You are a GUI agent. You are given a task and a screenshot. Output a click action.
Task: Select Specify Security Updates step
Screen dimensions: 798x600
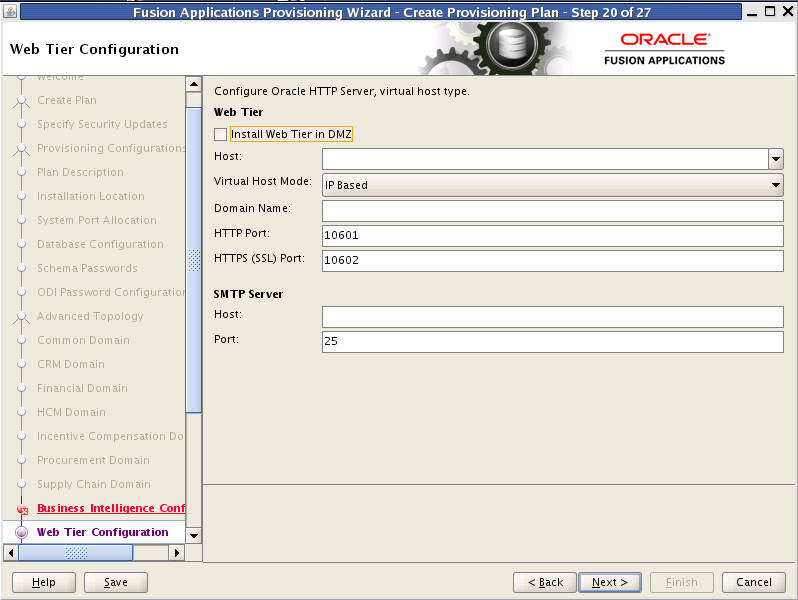pos(102,124)
